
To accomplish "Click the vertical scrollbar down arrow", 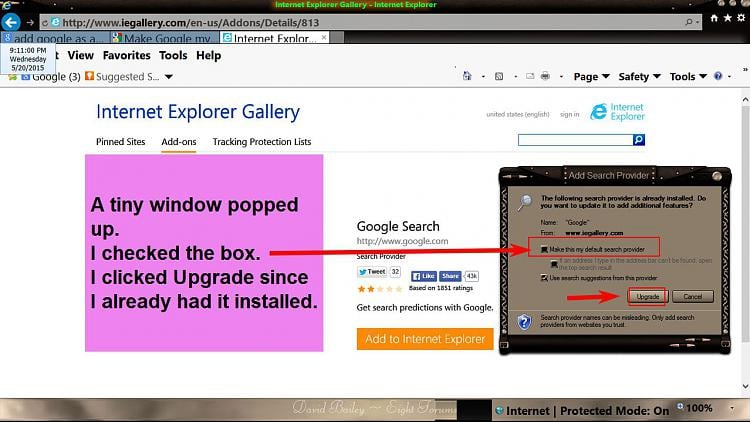I will pyautogui.click(x=745, y=386).
